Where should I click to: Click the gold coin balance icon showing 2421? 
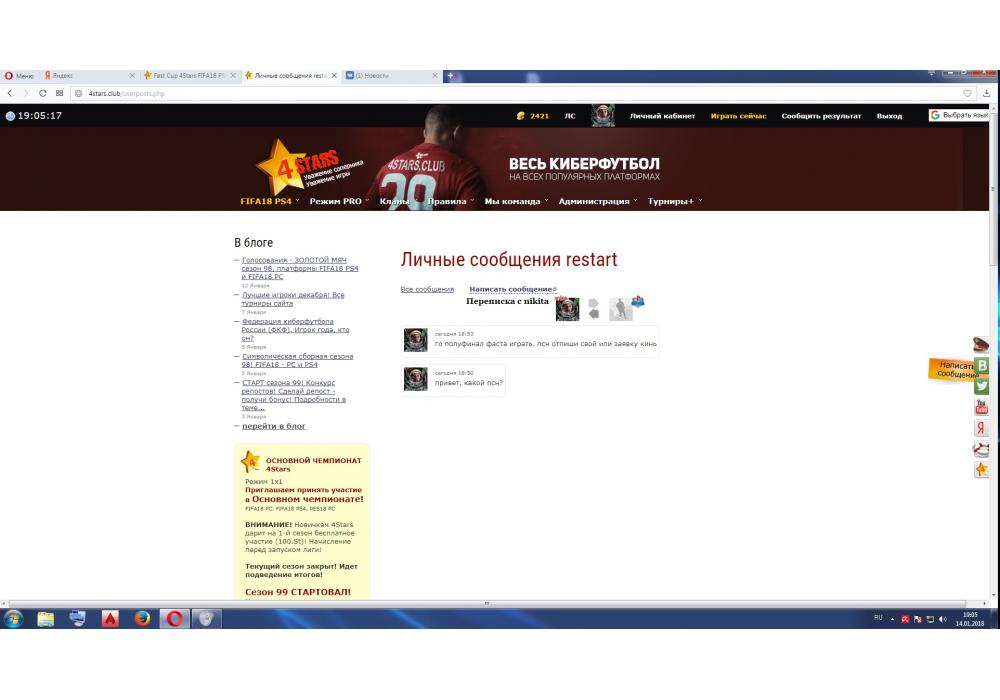(520, 116)
